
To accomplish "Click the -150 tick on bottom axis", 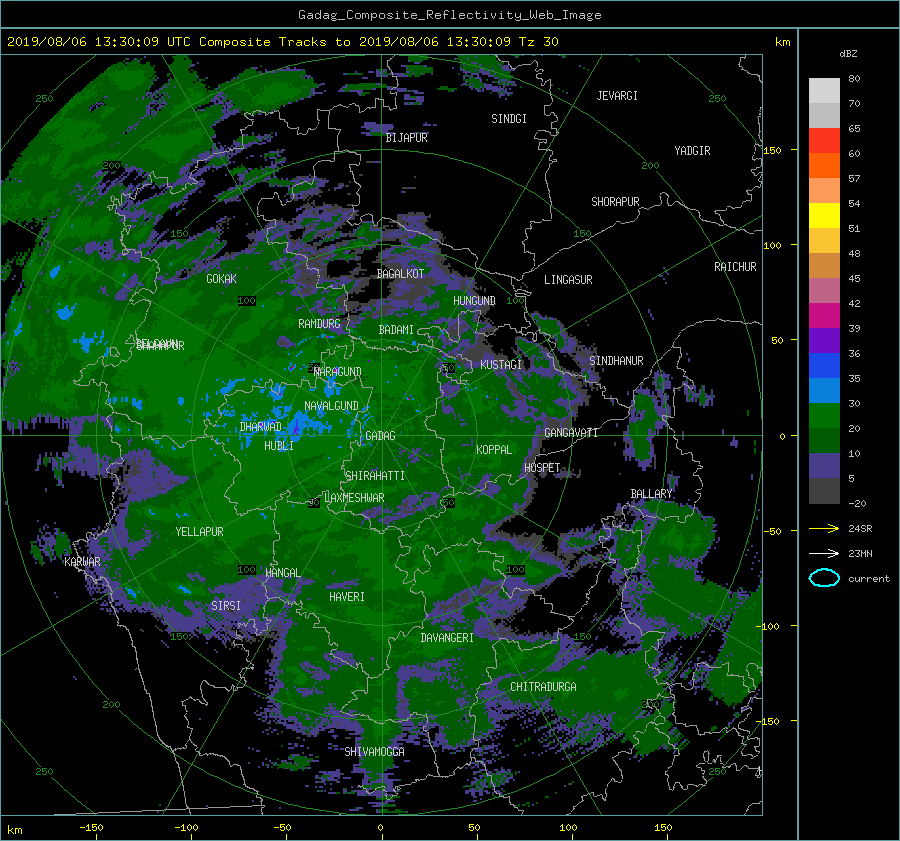I will click(91, 827).
